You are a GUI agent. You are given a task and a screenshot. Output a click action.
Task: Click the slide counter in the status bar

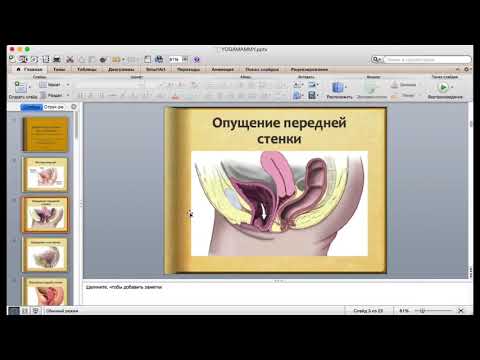click(368, 311)
